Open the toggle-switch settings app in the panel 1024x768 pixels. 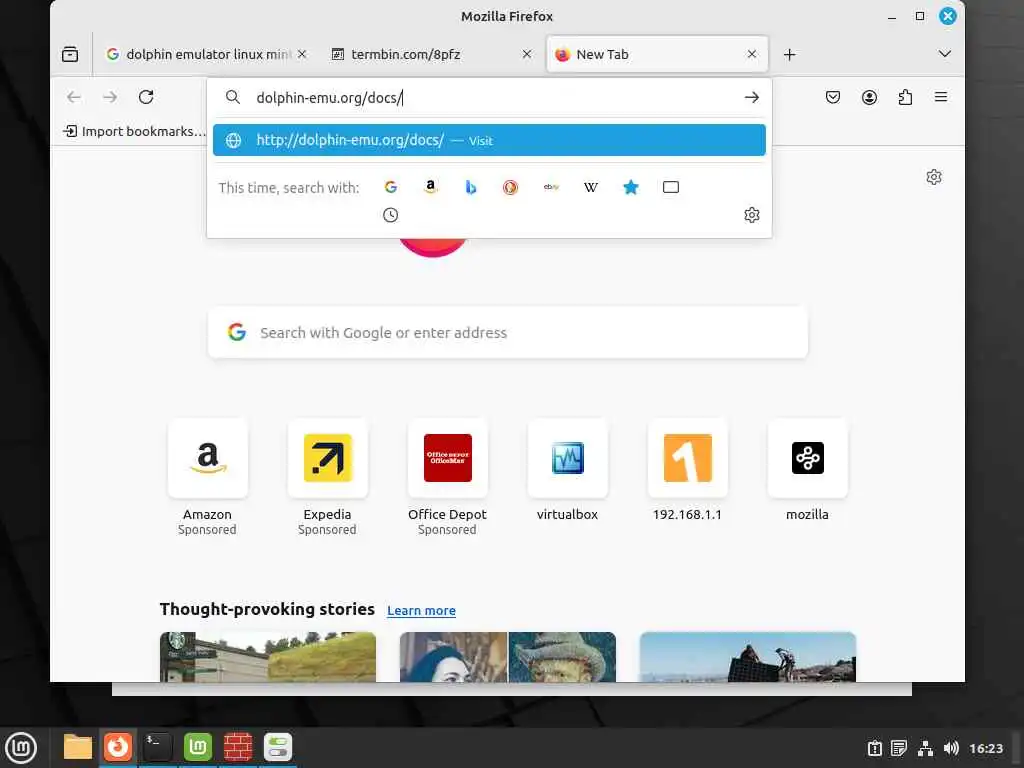[278, 747]
